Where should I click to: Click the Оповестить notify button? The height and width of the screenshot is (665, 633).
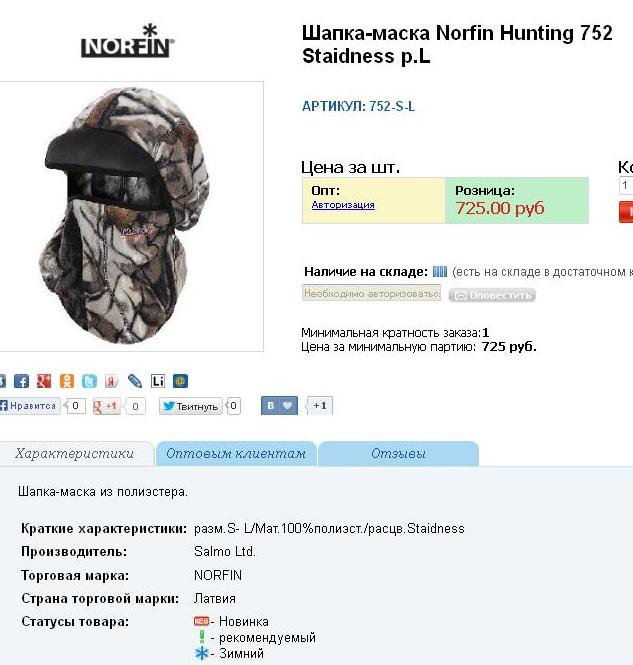click(492, 295)
